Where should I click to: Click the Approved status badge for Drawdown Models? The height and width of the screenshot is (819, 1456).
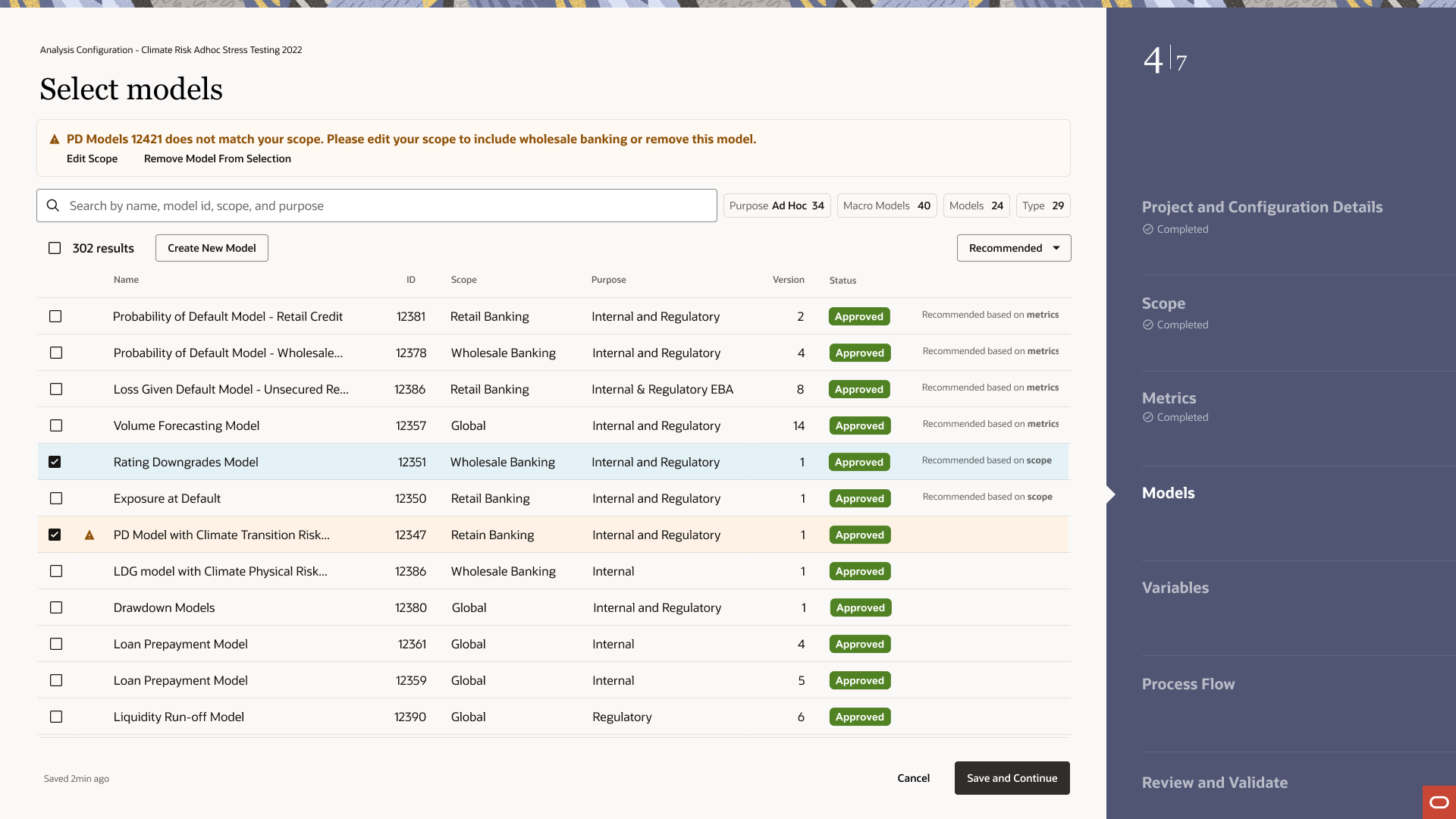(x=860, y=607)
